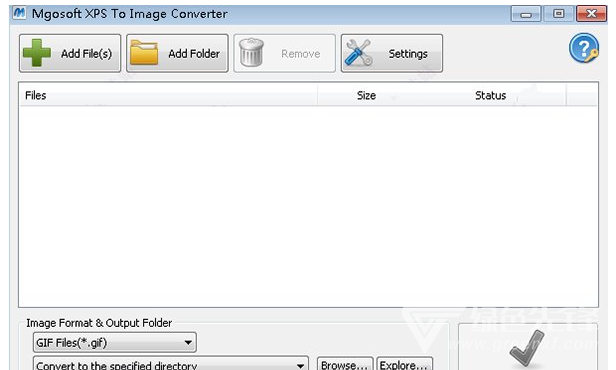Click the greyed-out Remove button
616x370 pixels.
pos(284,53)
